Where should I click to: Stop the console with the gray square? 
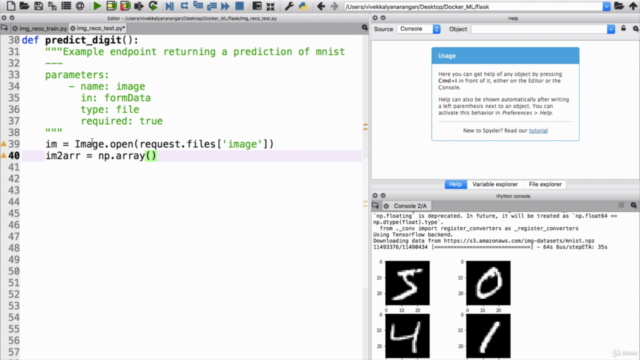pyautogui.click(x=621, y=205)
